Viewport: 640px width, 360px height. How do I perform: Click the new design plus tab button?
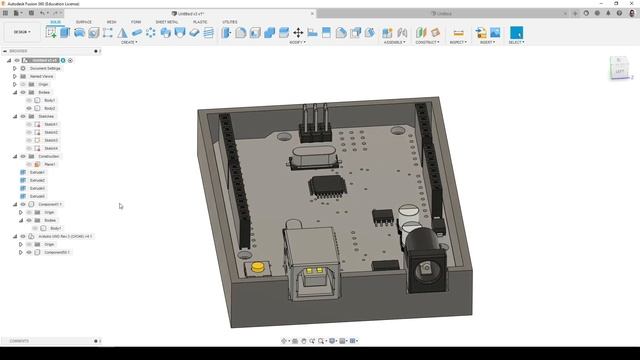pyautogui.click(x=575, y=13)
